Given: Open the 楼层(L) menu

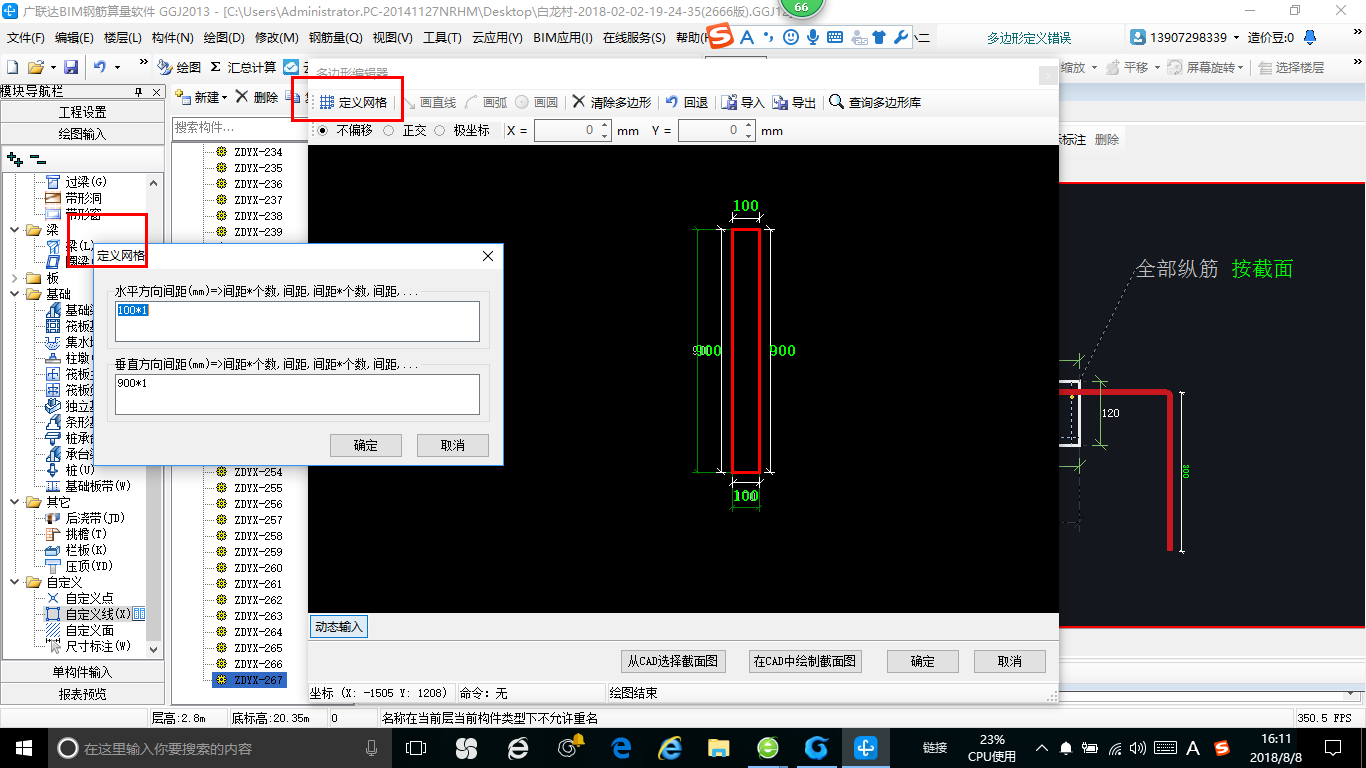Looking at the screenshot, I should point(123,38).
